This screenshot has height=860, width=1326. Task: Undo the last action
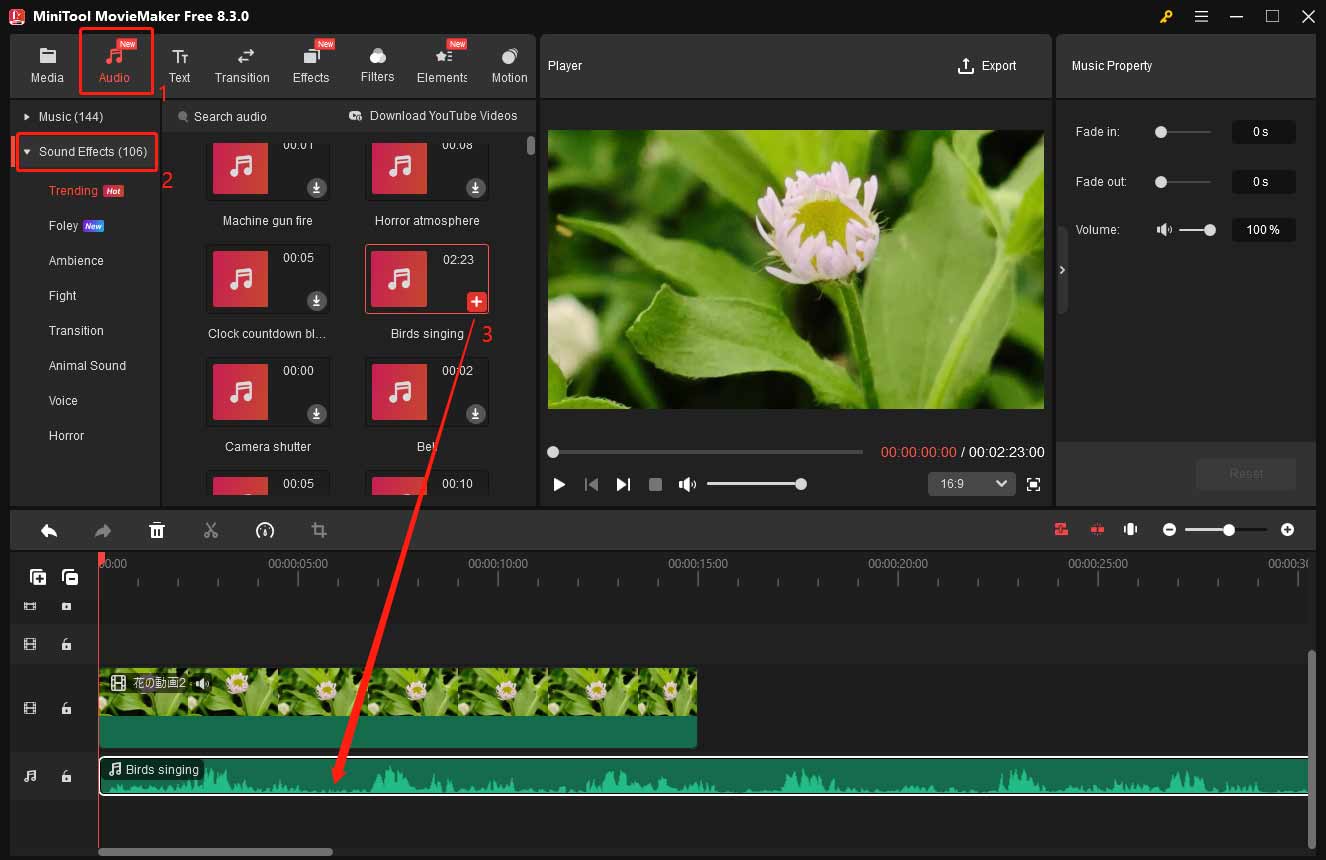(x=49, y=530)
